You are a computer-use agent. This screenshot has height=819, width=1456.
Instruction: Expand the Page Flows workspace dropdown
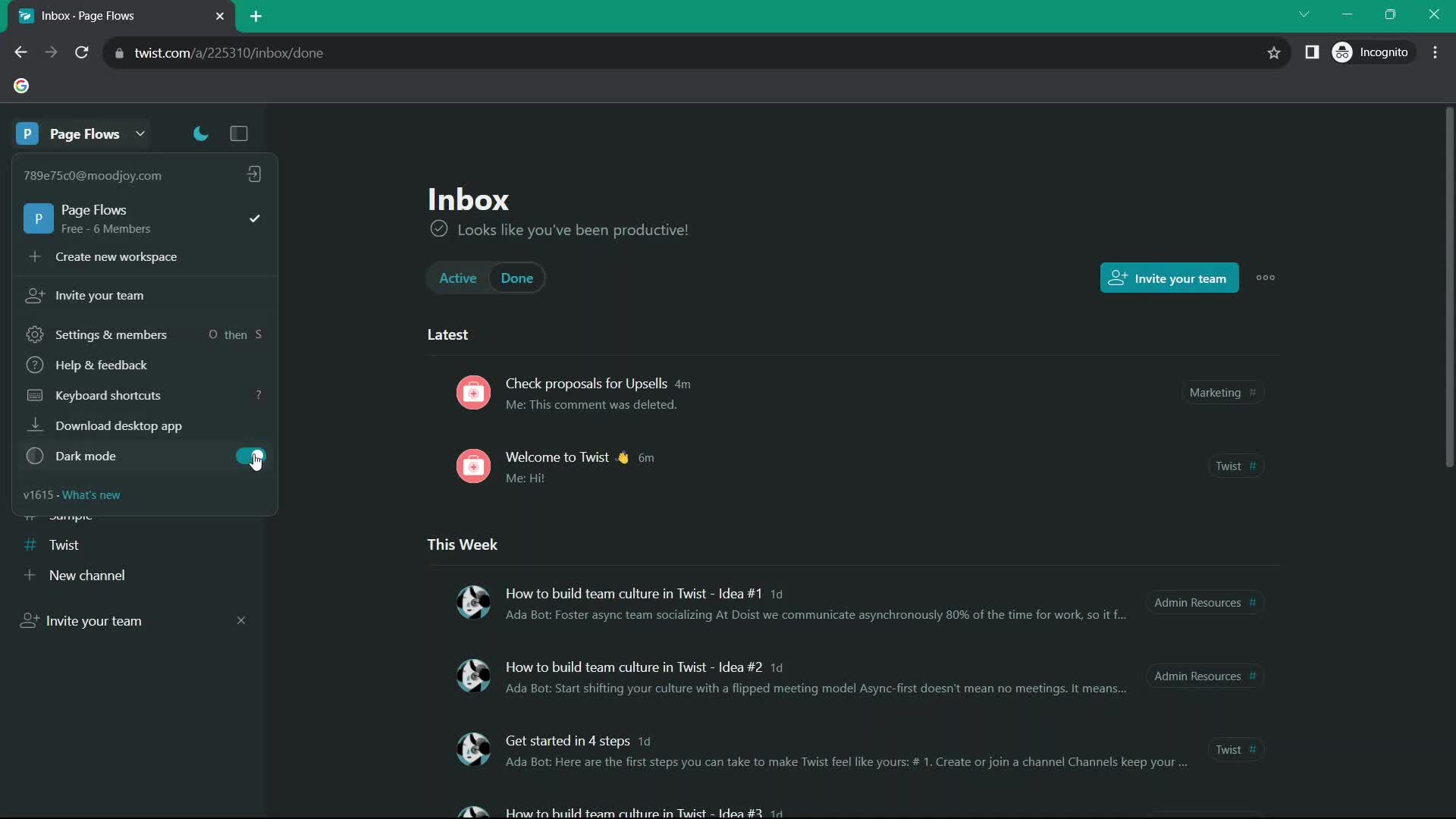pyautogui.click(x=139, y=133)
